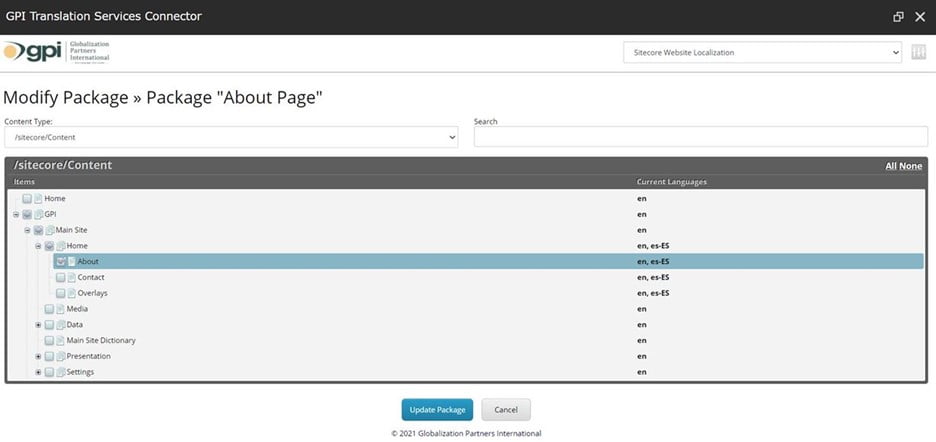The image size is (936, 442).
Task: Check the Overlays item checkbox
Action: tap(60, 293)
